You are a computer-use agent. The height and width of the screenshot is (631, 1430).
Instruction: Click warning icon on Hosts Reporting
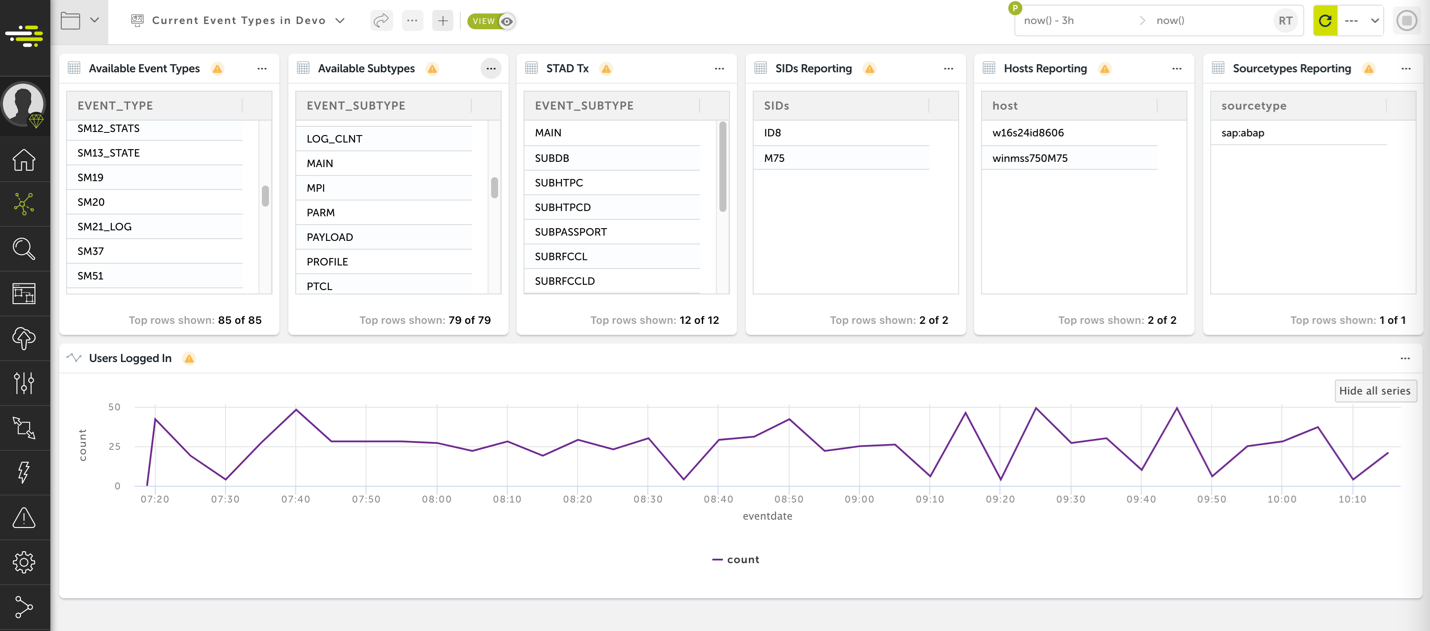[1104, 69]
